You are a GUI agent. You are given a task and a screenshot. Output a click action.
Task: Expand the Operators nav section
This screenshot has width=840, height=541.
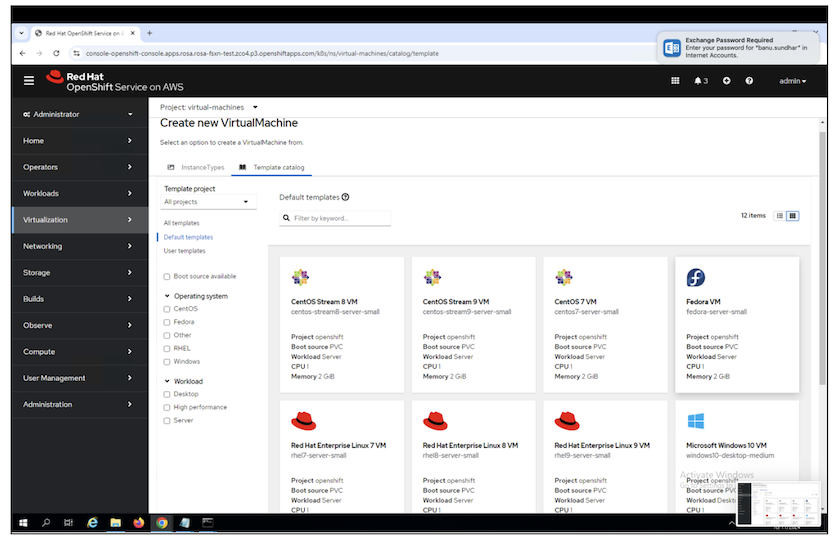(78, 167)
